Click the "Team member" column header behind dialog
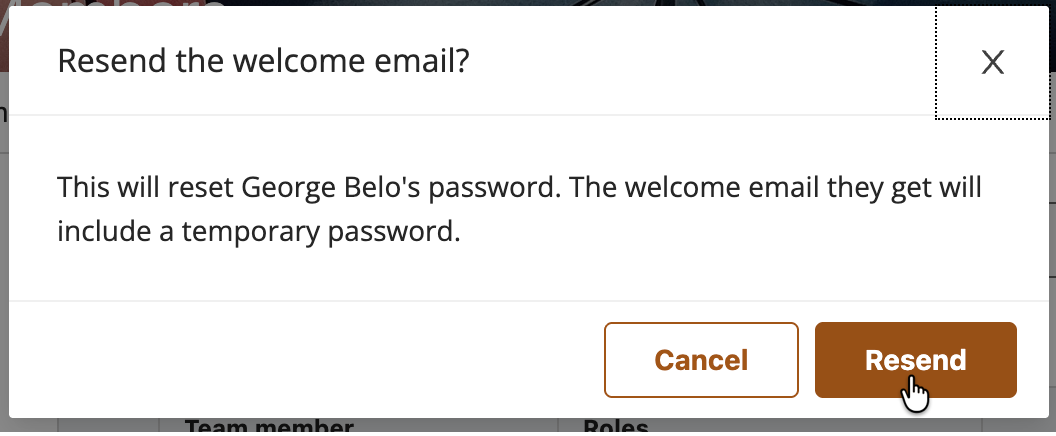1056x436 pixels. [x=268, y=428]
